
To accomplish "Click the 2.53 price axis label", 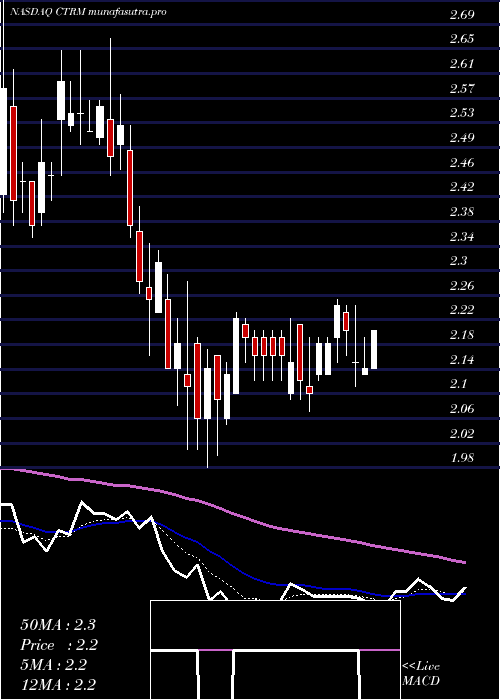I will point(462,112).
